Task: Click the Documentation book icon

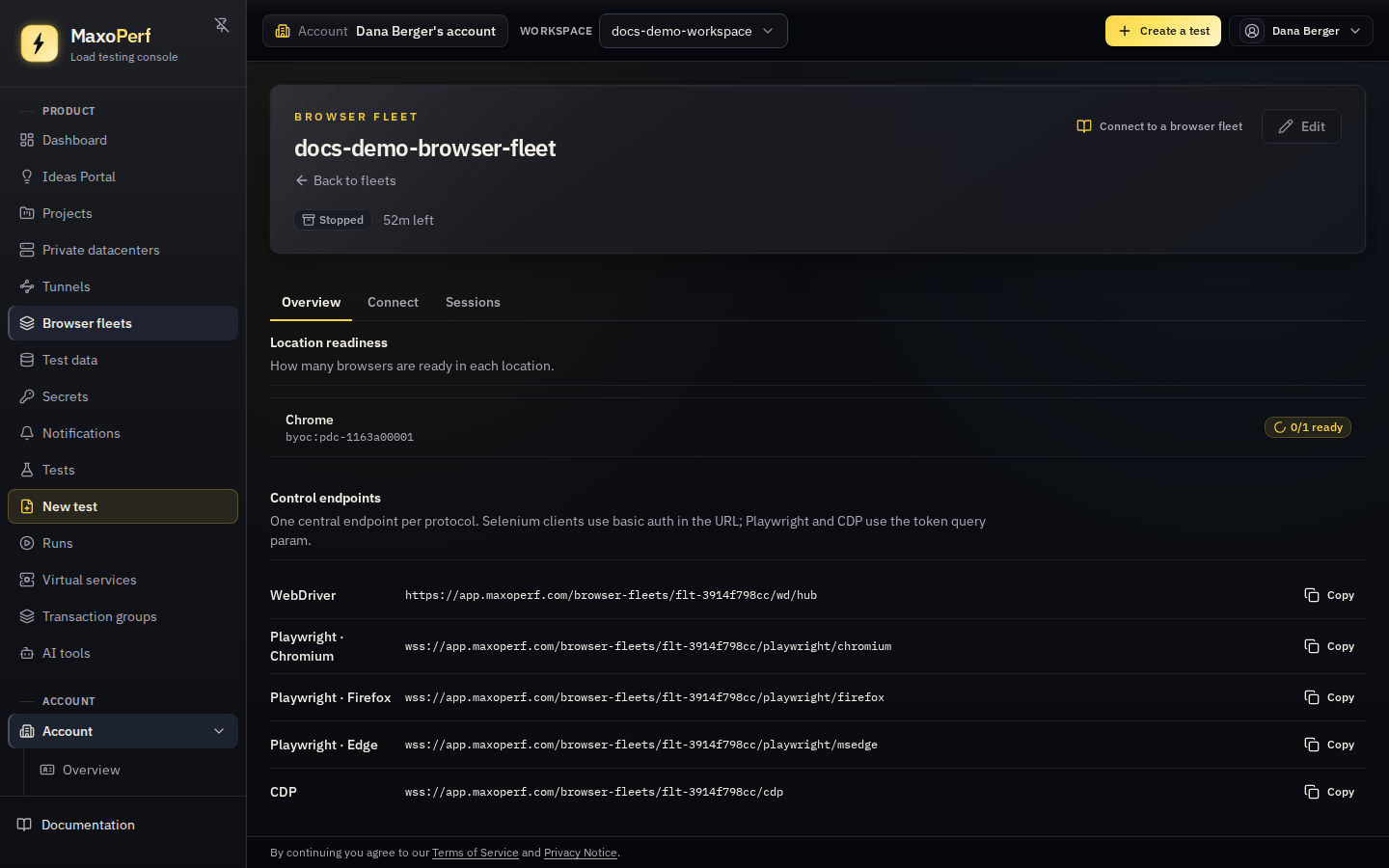Action: pos(24,825)
